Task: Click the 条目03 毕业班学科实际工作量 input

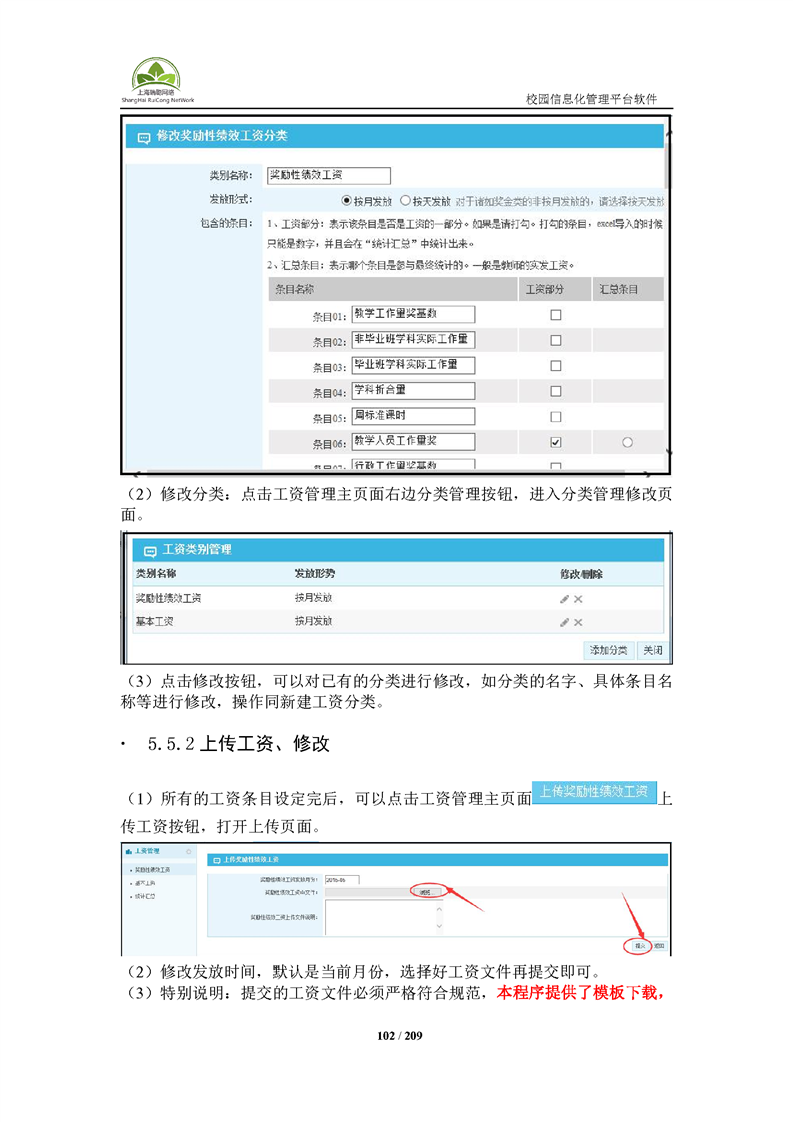Action: [x=414, y=365]
